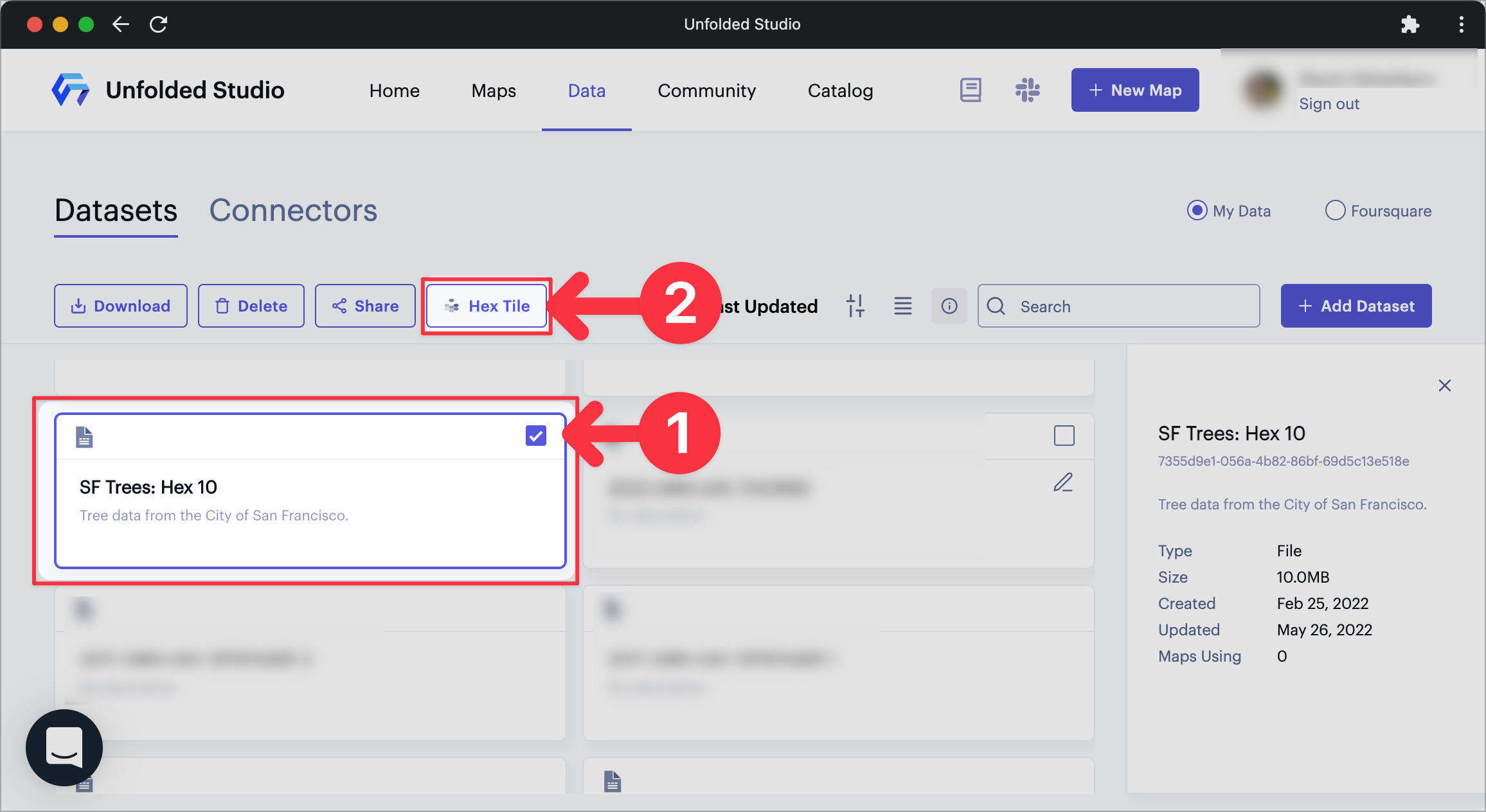Switch to the Datasets tab

click(x=116, y=211)
